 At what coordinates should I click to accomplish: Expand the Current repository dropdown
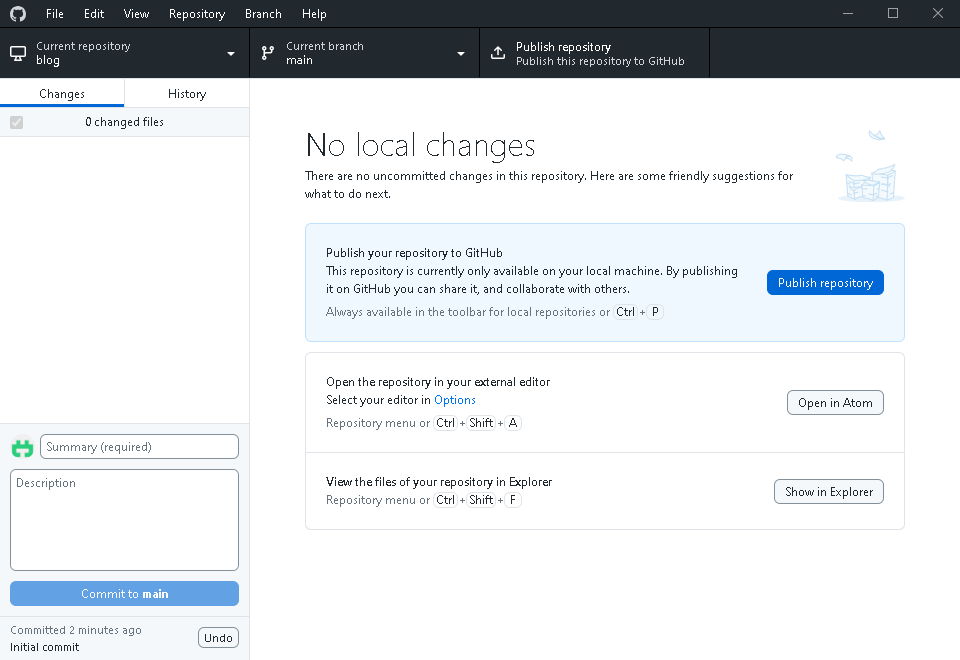231,53
